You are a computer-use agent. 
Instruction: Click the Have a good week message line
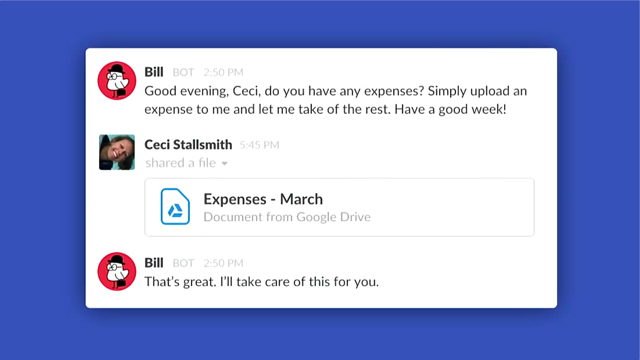pos(325,109)
